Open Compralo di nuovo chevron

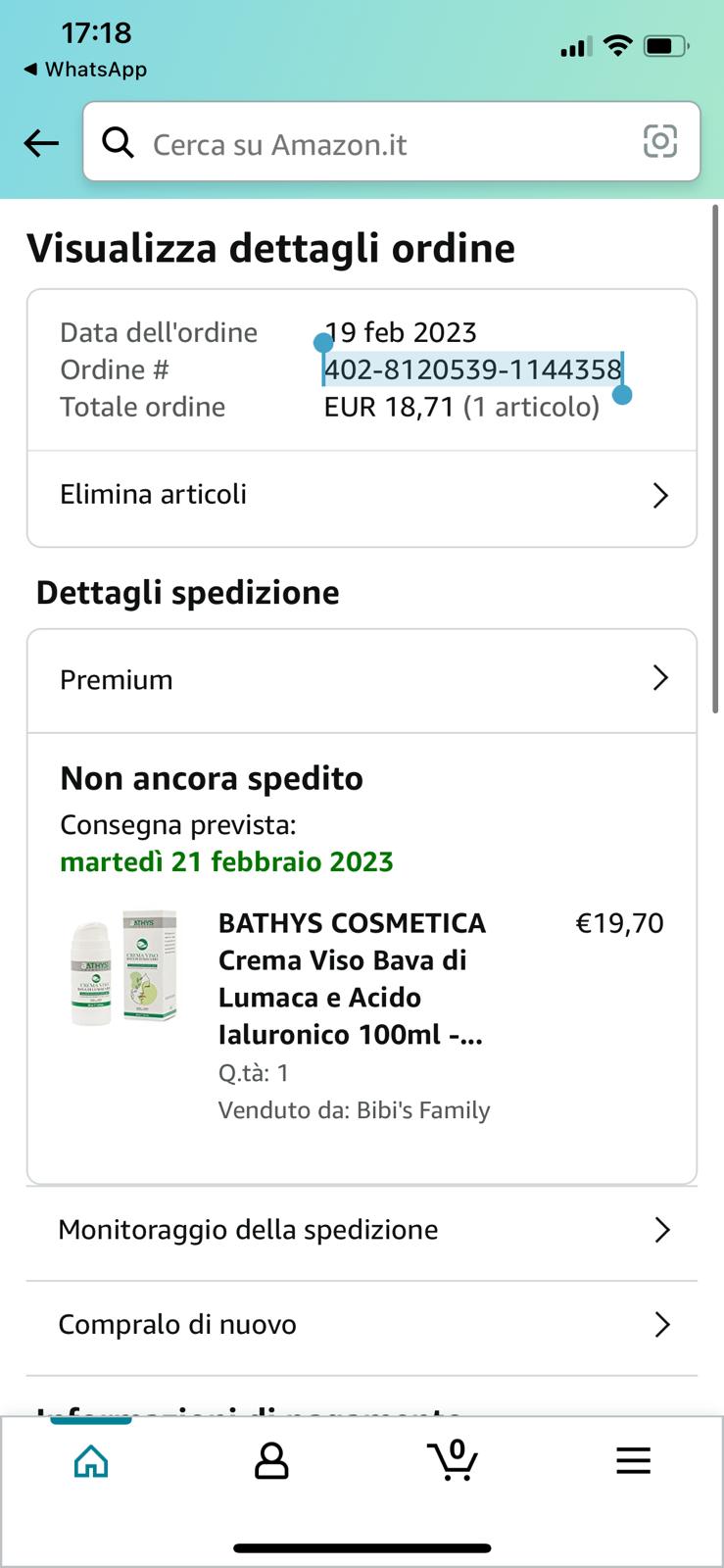pyautogui.click(x=662, y=1325)
